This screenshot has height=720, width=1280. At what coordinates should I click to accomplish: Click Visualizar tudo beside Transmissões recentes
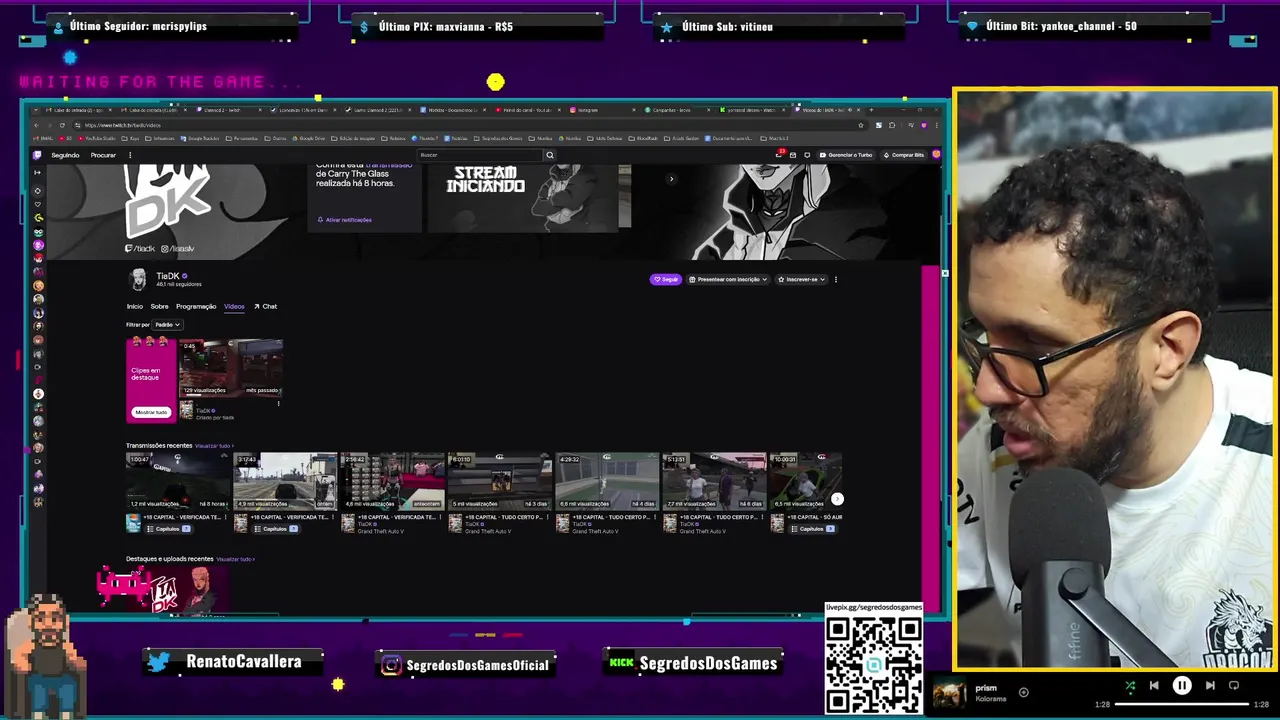(213, 446)
